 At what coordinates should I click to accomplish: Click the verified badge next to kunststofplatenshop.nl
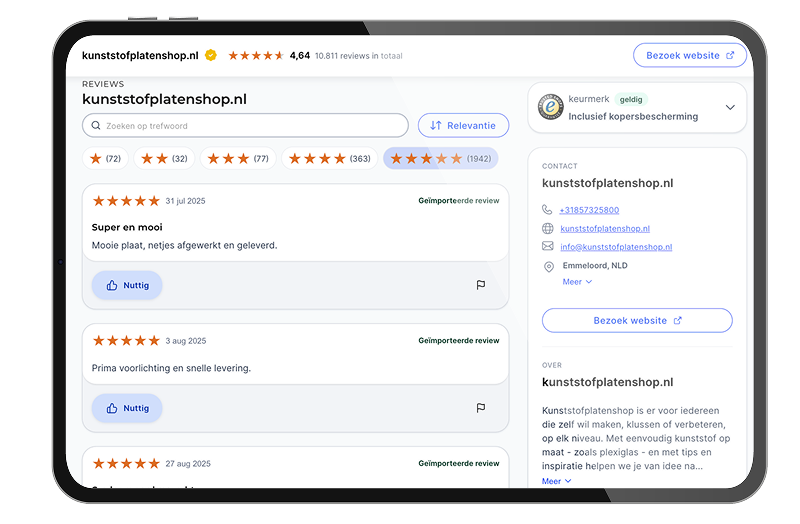[211, 55]
